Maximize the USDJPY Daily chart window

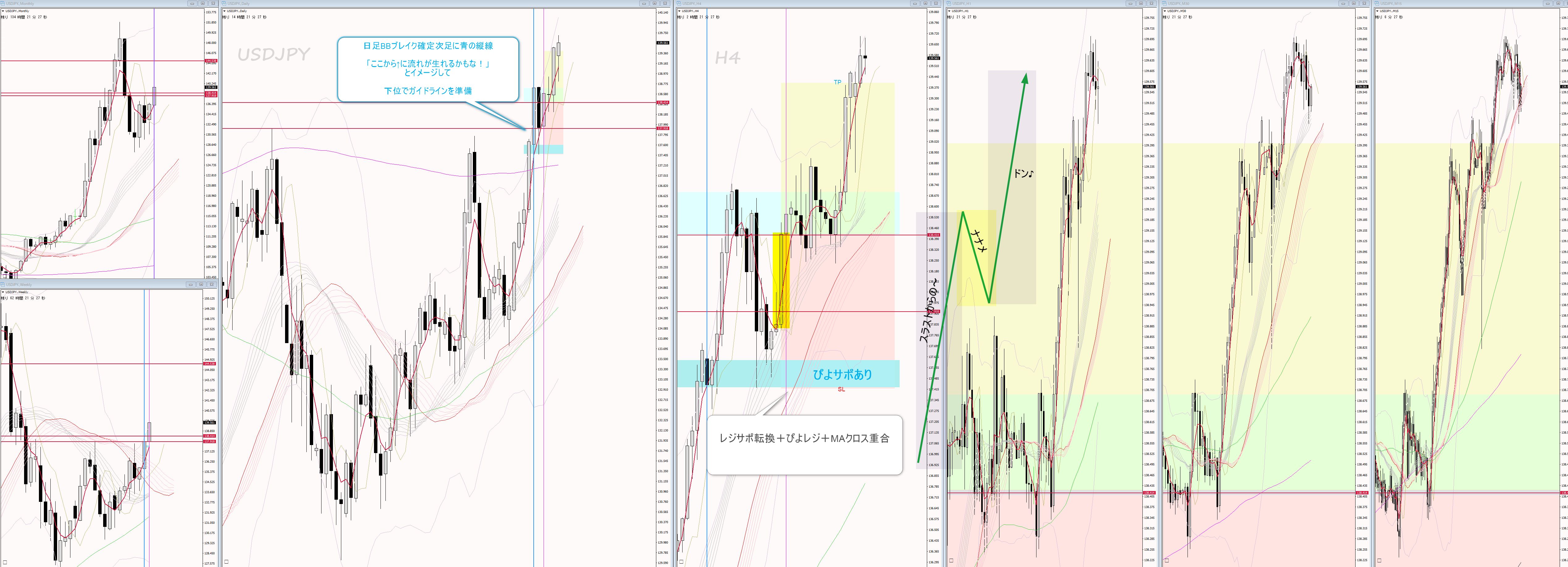tap(654, 4)
